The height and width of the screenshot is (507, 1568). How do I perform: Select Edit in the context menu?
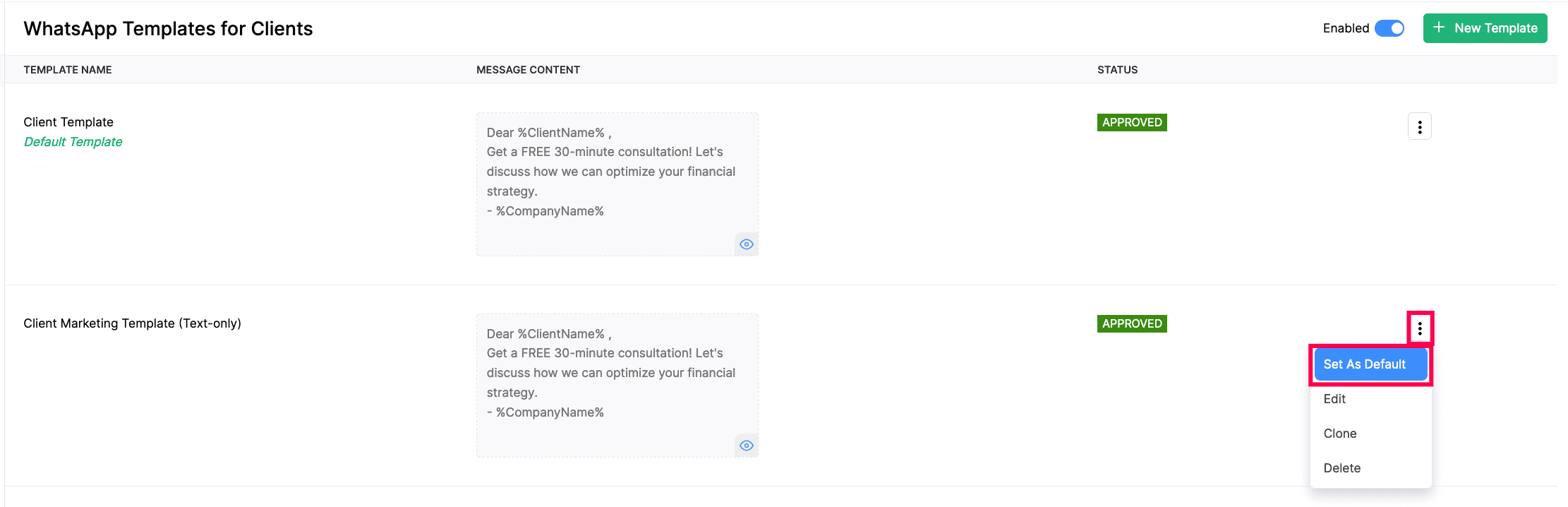(1334, 399)
